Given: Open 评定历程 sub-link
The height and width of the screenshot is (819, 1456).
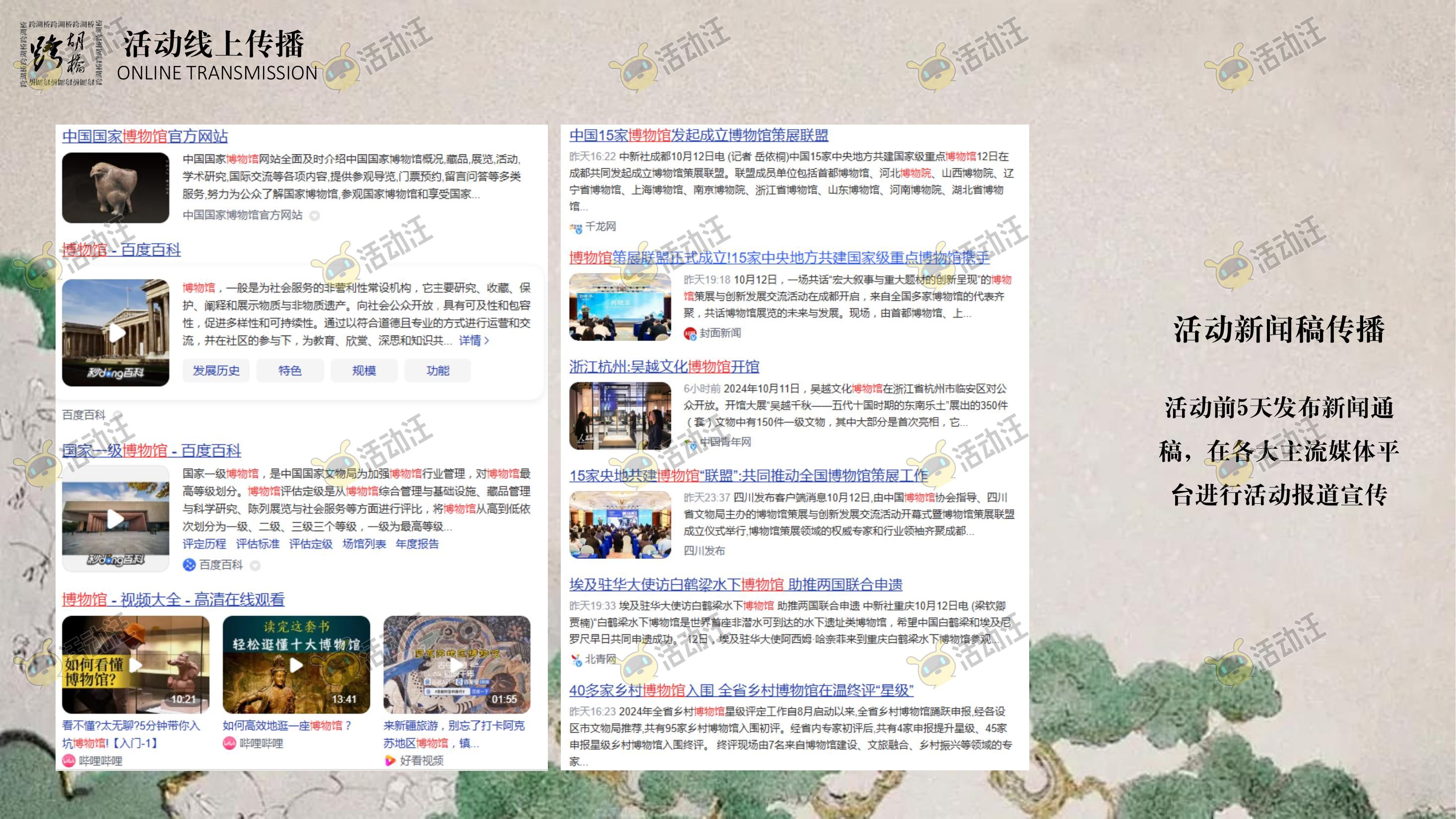Looking at the screenshot, I should [x=204, y=544].
